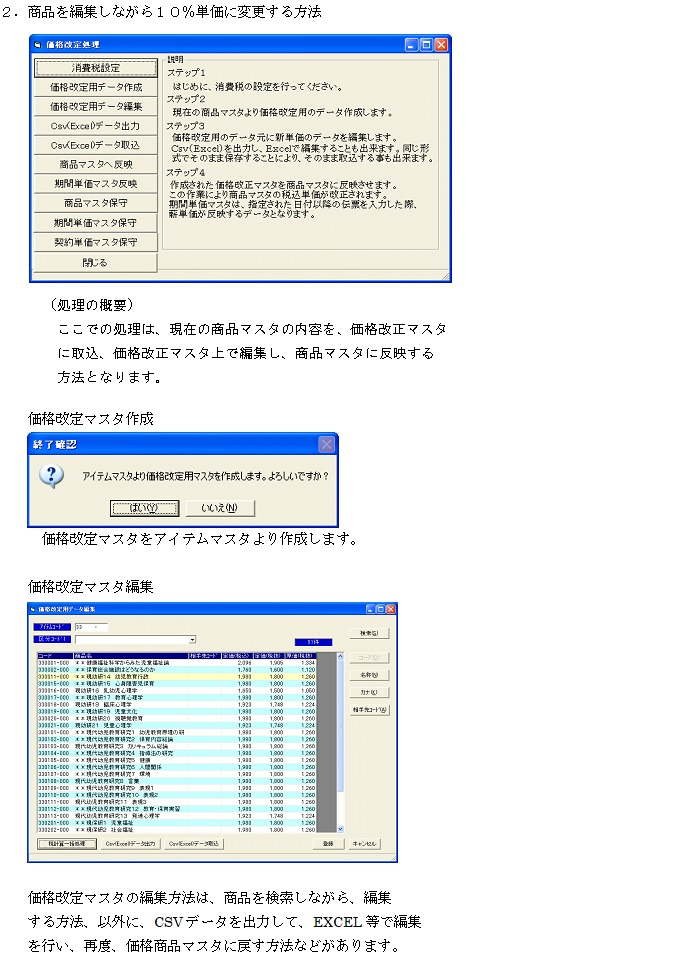698x958 pixels.
Task: Decline with いいえ(N) in the dialog
Action: (x=219, y=508)
